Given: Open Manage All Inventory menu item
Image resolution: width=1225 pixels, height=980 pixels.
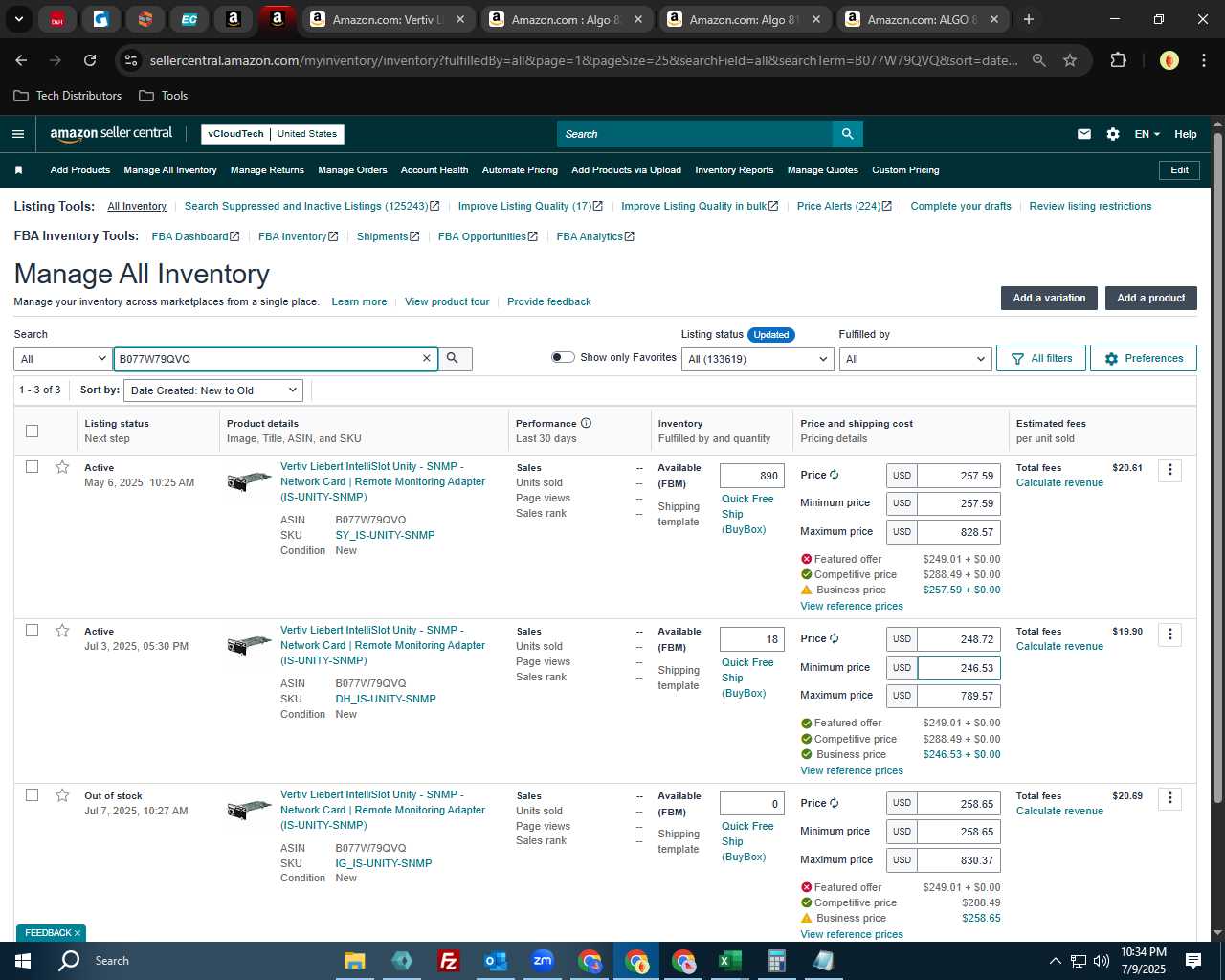Looking at the screenshot, I should coord(170,170).
